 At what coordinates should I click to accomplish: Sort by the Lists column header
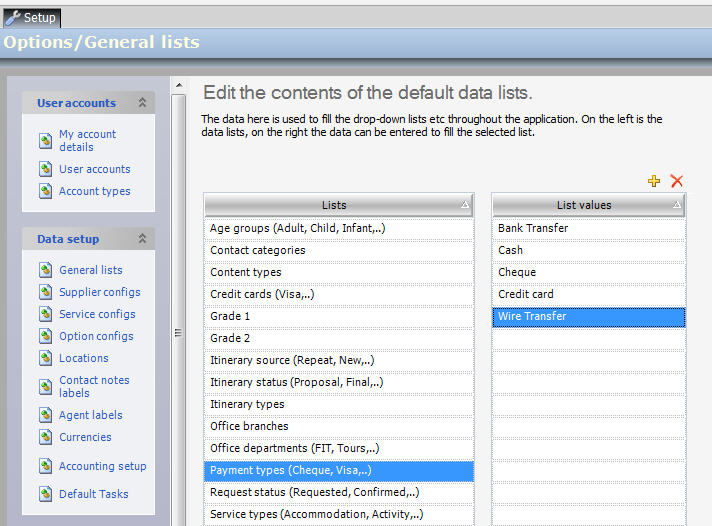click(334, 205)
